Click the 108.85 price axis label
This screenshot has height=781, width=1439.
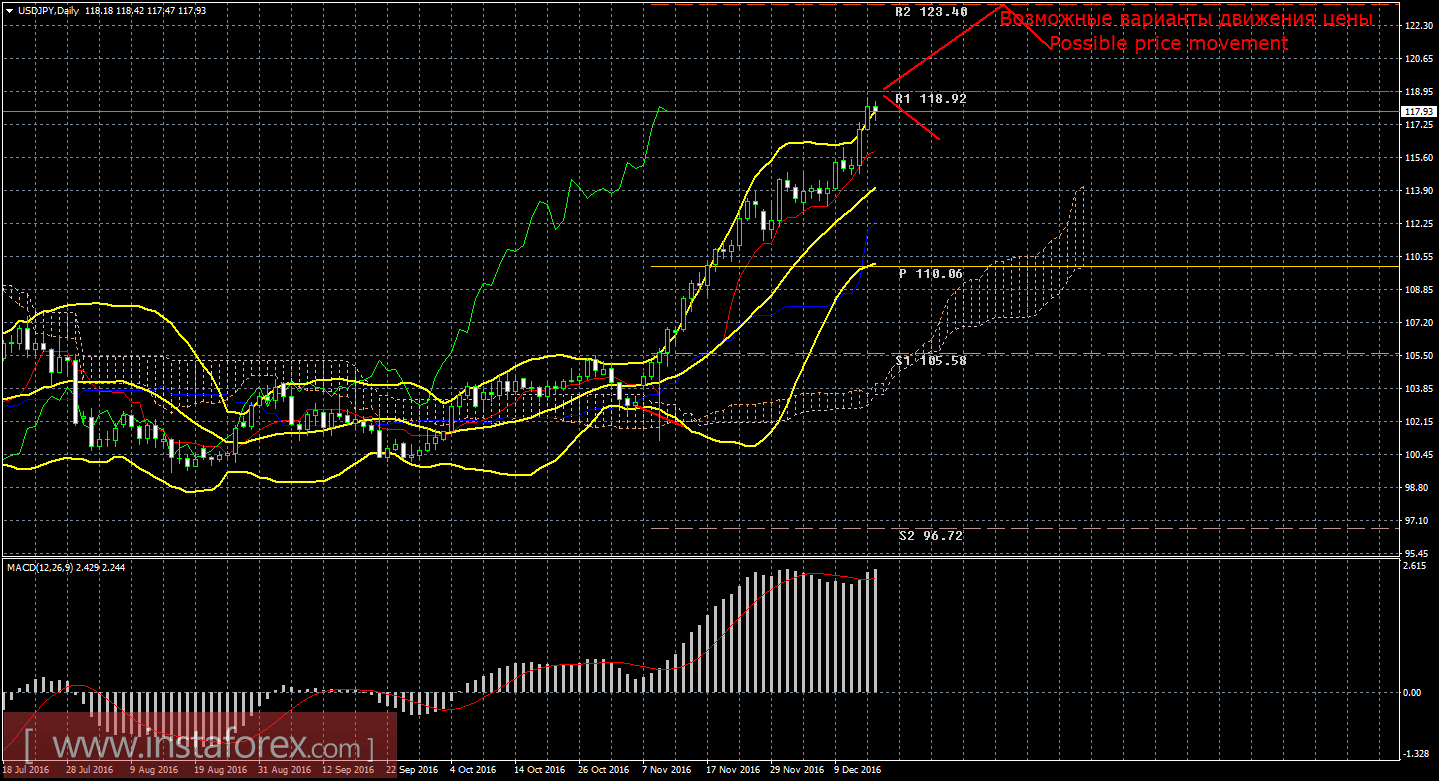tap(1419, 290)
